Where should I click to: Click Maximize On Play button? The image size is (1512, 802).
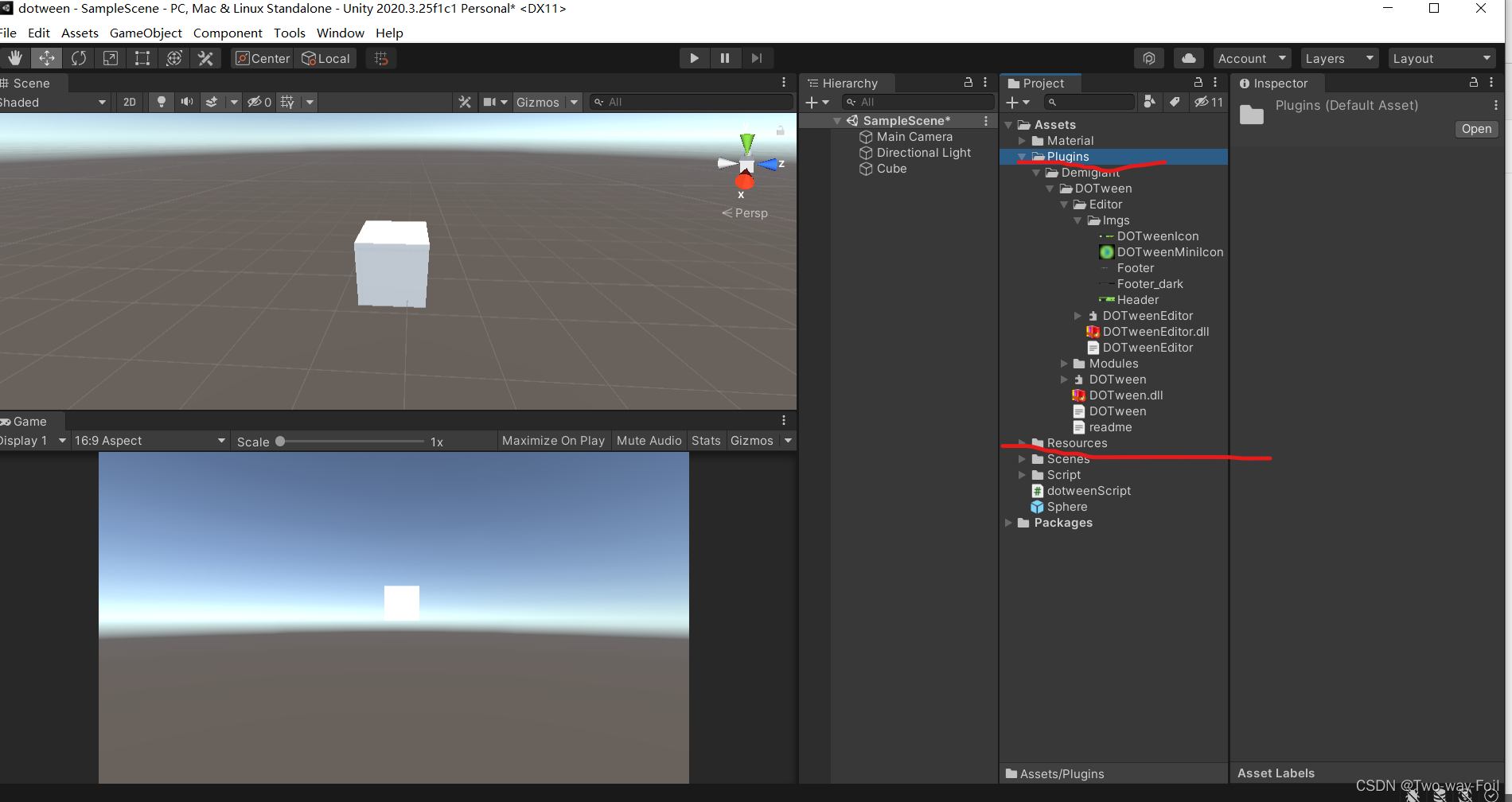[x=553, y=441]
